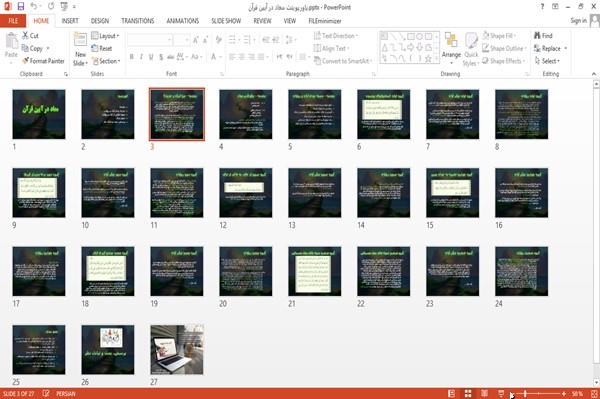Open the Find tool in Editing group
600x399 pixels.
click(543, 36)
